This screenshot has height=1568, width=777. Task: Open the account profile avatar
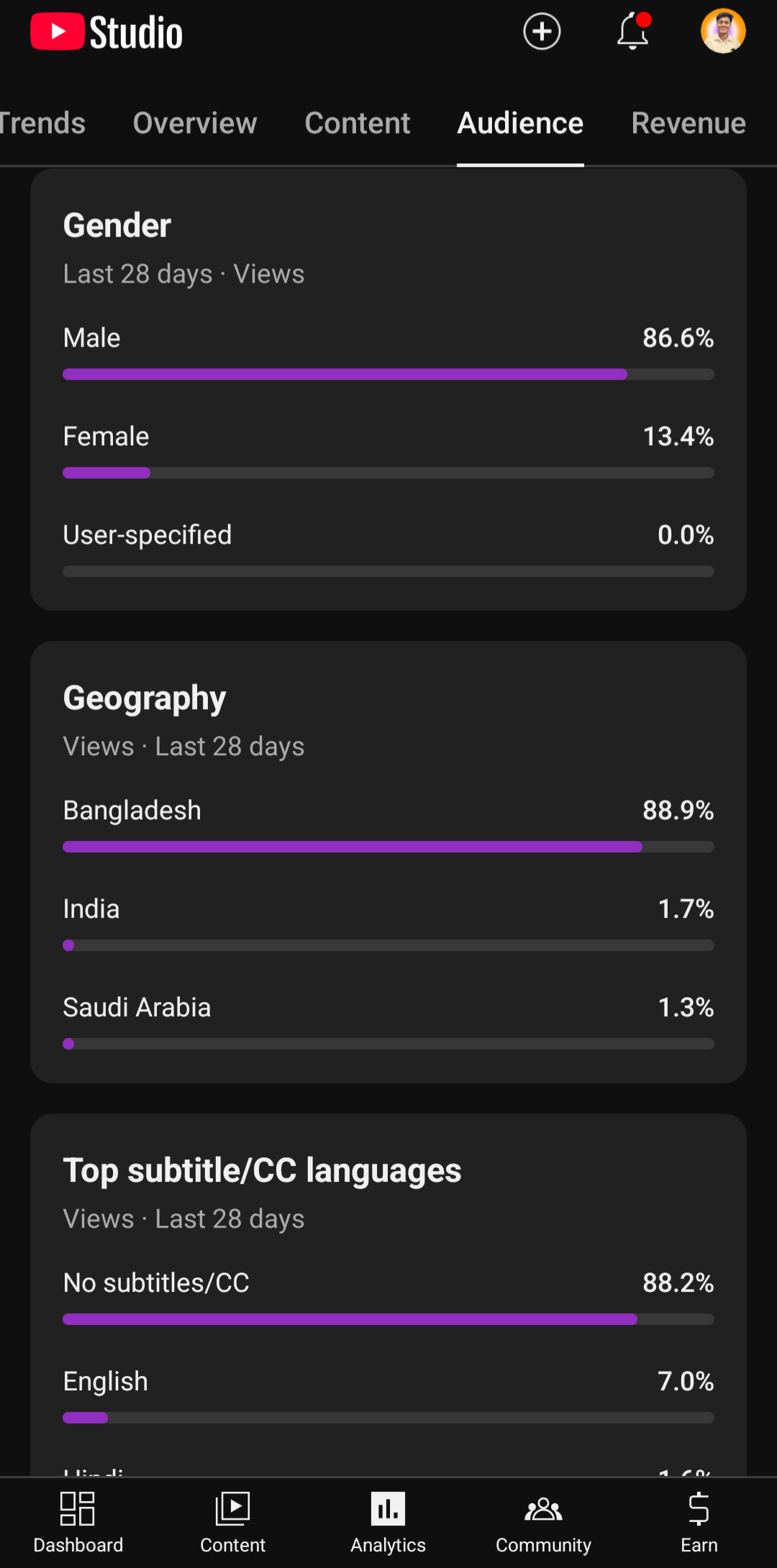[723, 32]
